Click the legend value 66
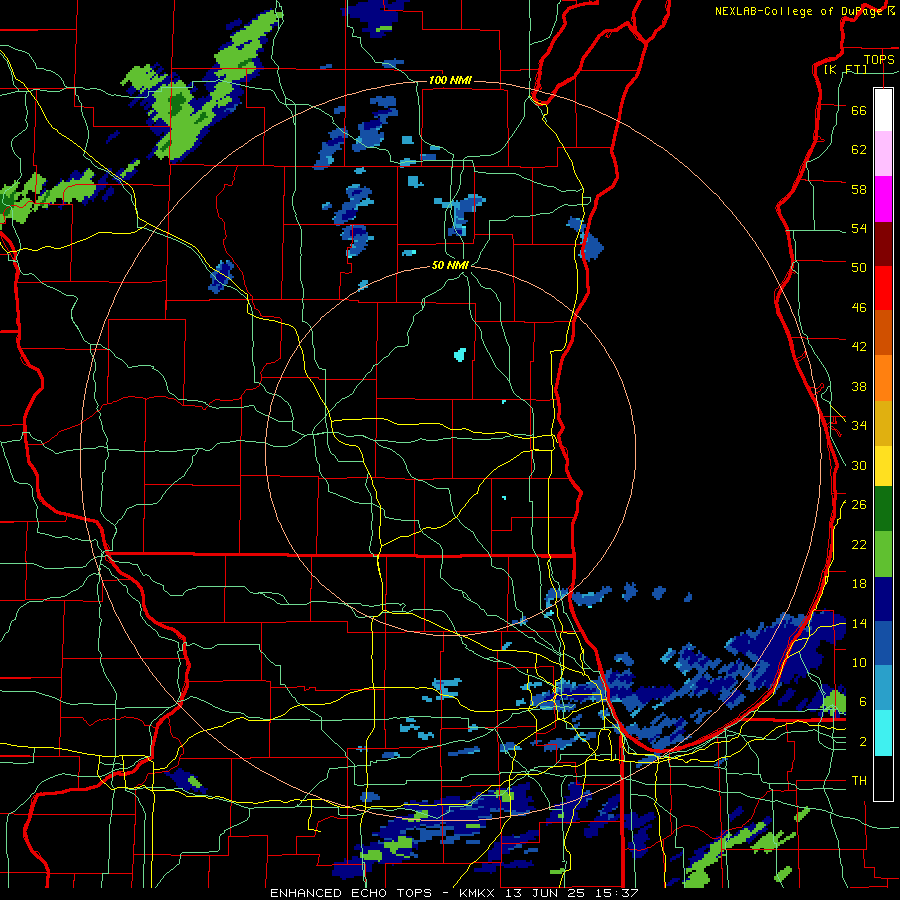This screenshot has height=900, width=900. tap(859, 110)
